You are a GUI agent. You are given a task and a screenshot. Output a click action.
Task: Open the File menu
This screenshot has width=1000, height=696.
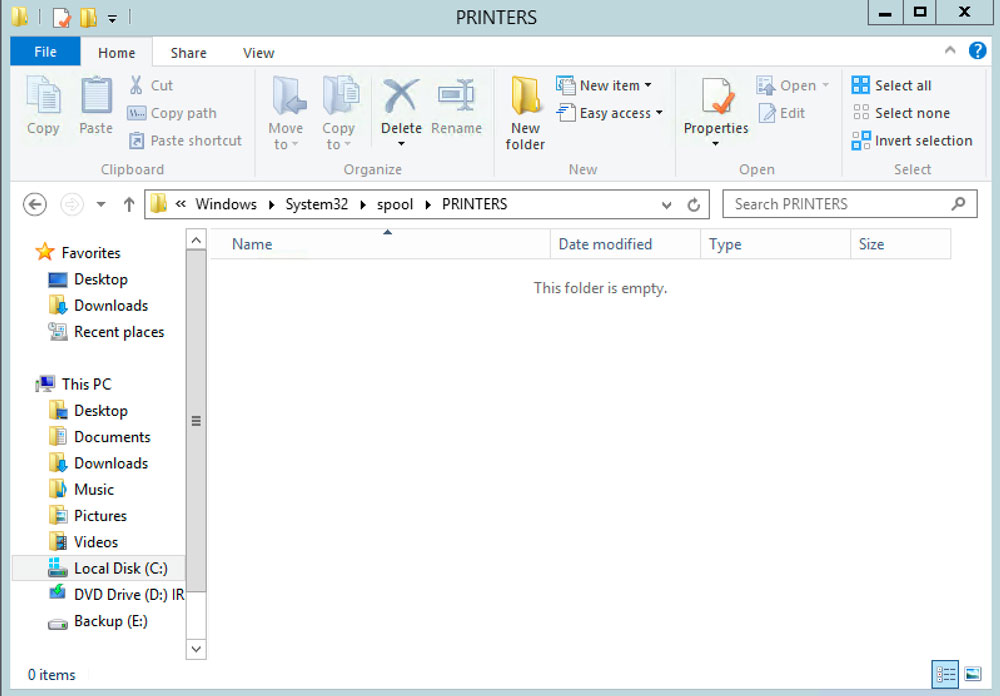pyautogui.click(x=46, y=52)
